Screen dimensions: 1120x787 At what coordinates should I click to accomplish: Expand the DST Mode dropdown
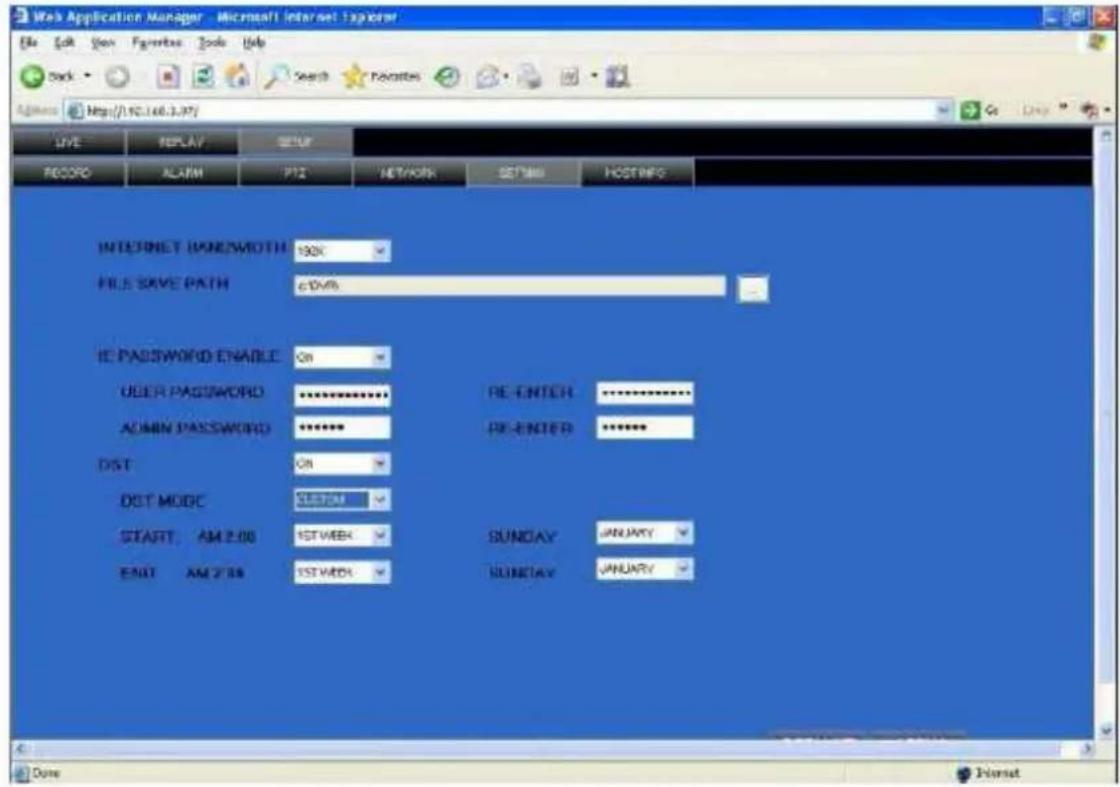[380, 500]
